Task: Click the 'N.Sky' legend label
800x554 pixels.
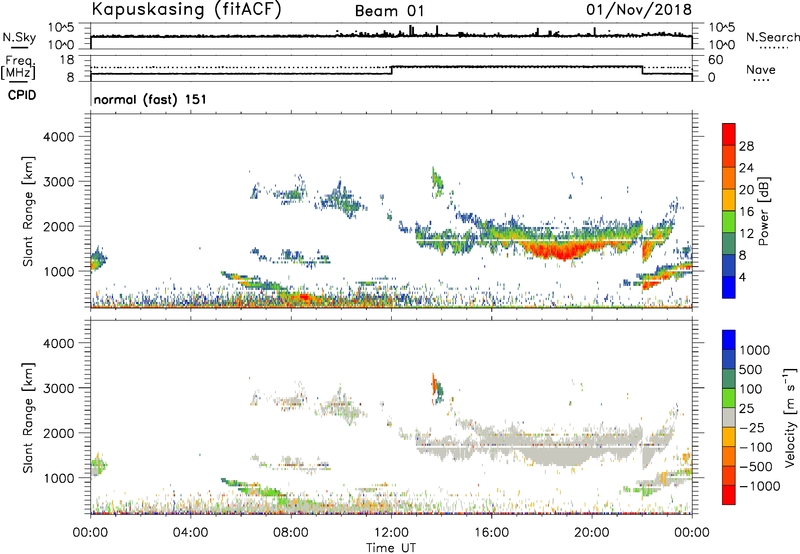Action: click(19, 37)
